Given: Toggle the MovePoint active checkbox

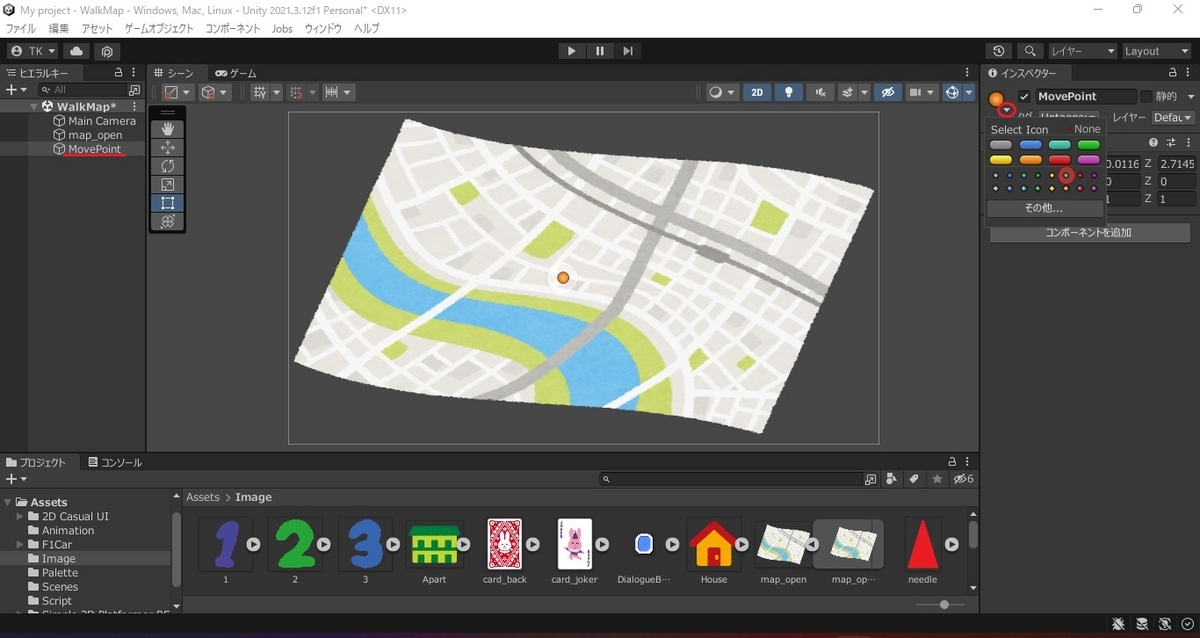Looking at the screenshot, I should click(1024, 97).
